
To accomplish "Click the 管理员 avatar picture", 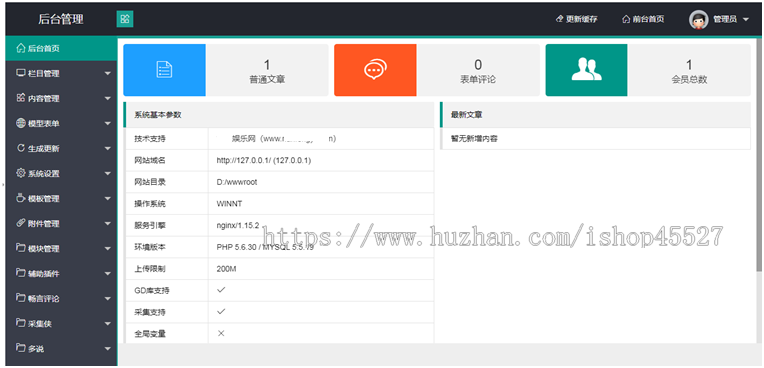I will 698,19.
